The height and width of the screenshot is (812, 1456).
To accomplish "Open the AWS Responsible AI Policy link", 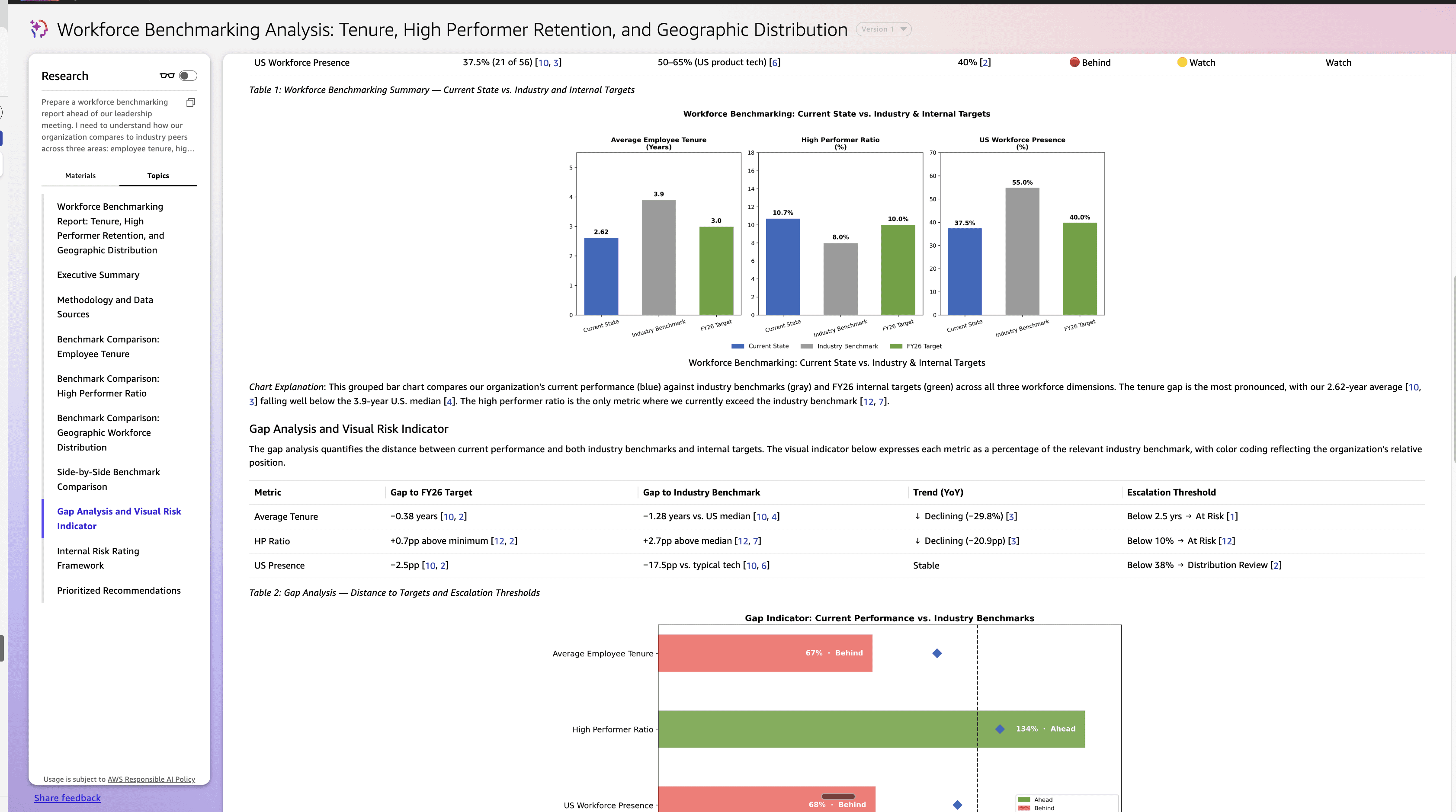I will (x=151, y=779).
